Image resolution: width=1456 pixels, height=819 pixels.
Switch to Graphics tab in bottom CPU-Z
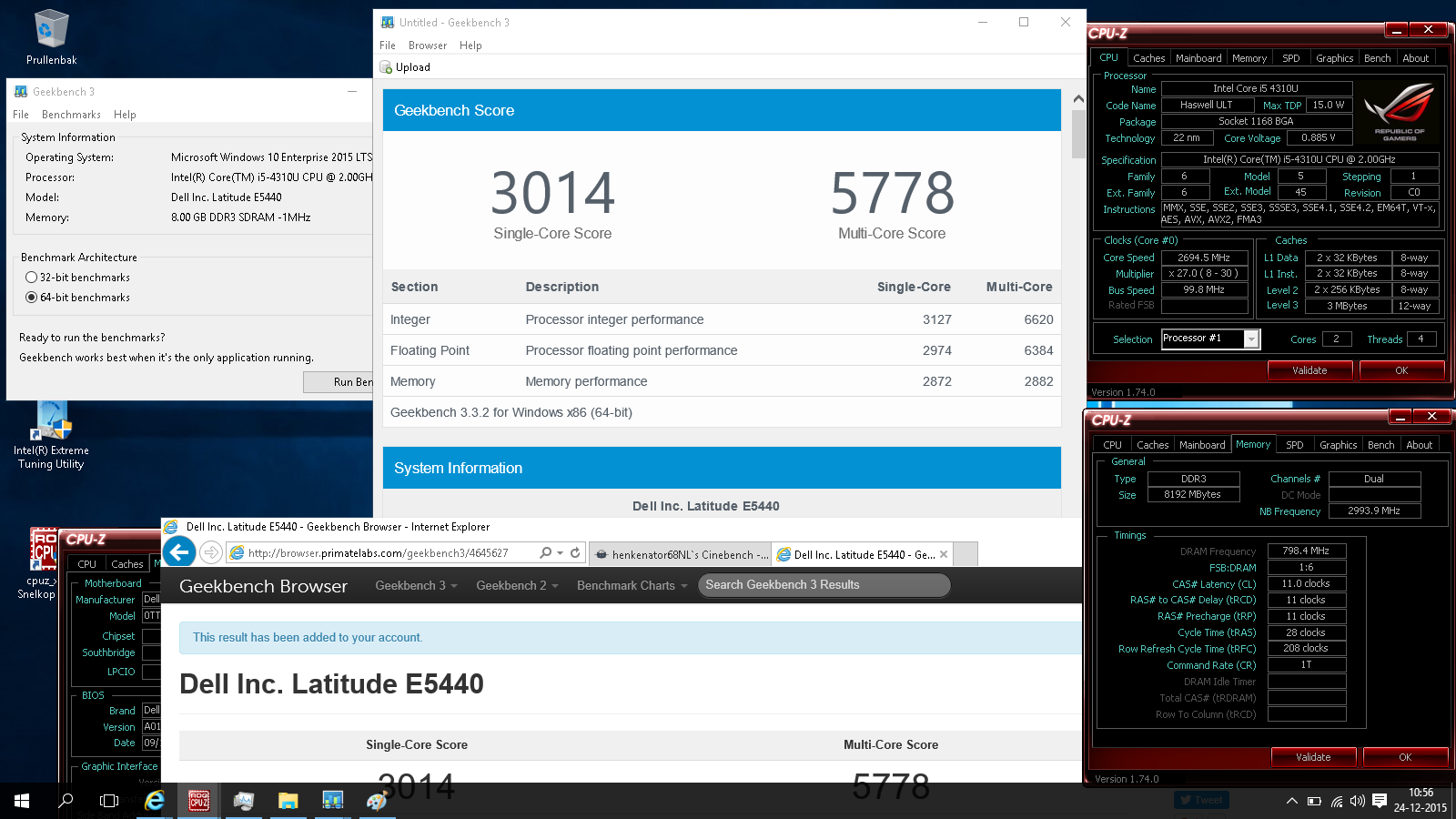point(1338,445)
